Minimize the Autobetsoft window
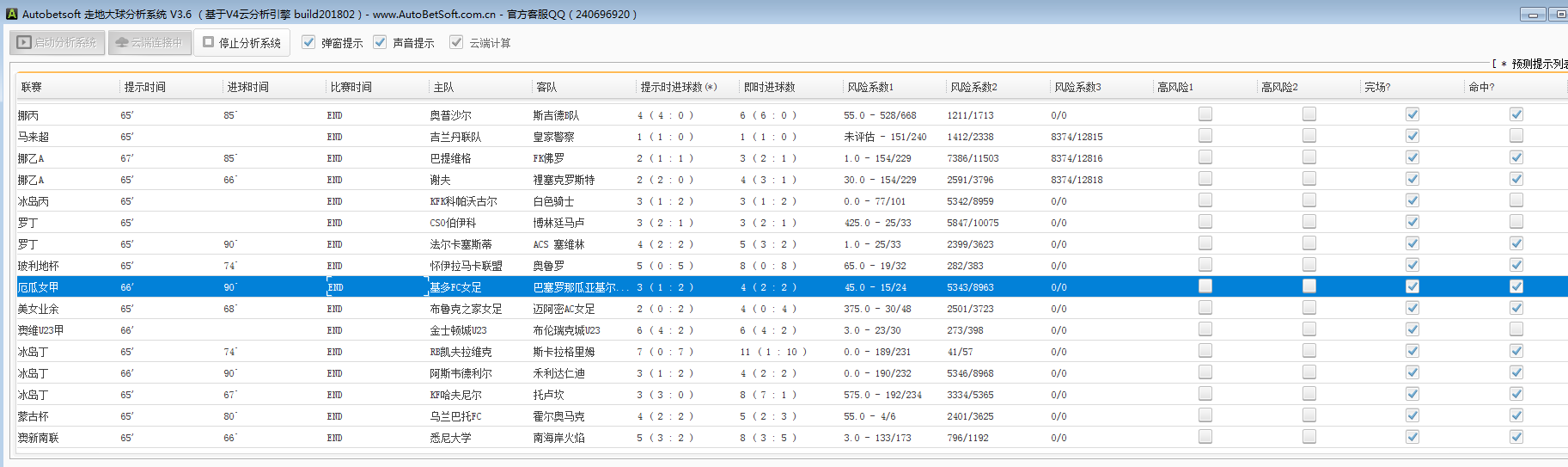Screen dimensions: 1568x467 tap(1532, 14)
